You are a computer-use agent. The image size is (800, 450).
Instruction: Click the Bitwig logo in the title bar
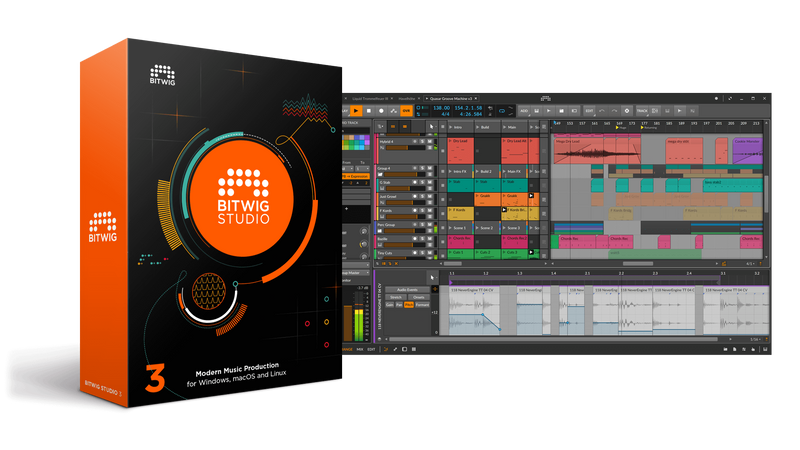click(545, 98)
